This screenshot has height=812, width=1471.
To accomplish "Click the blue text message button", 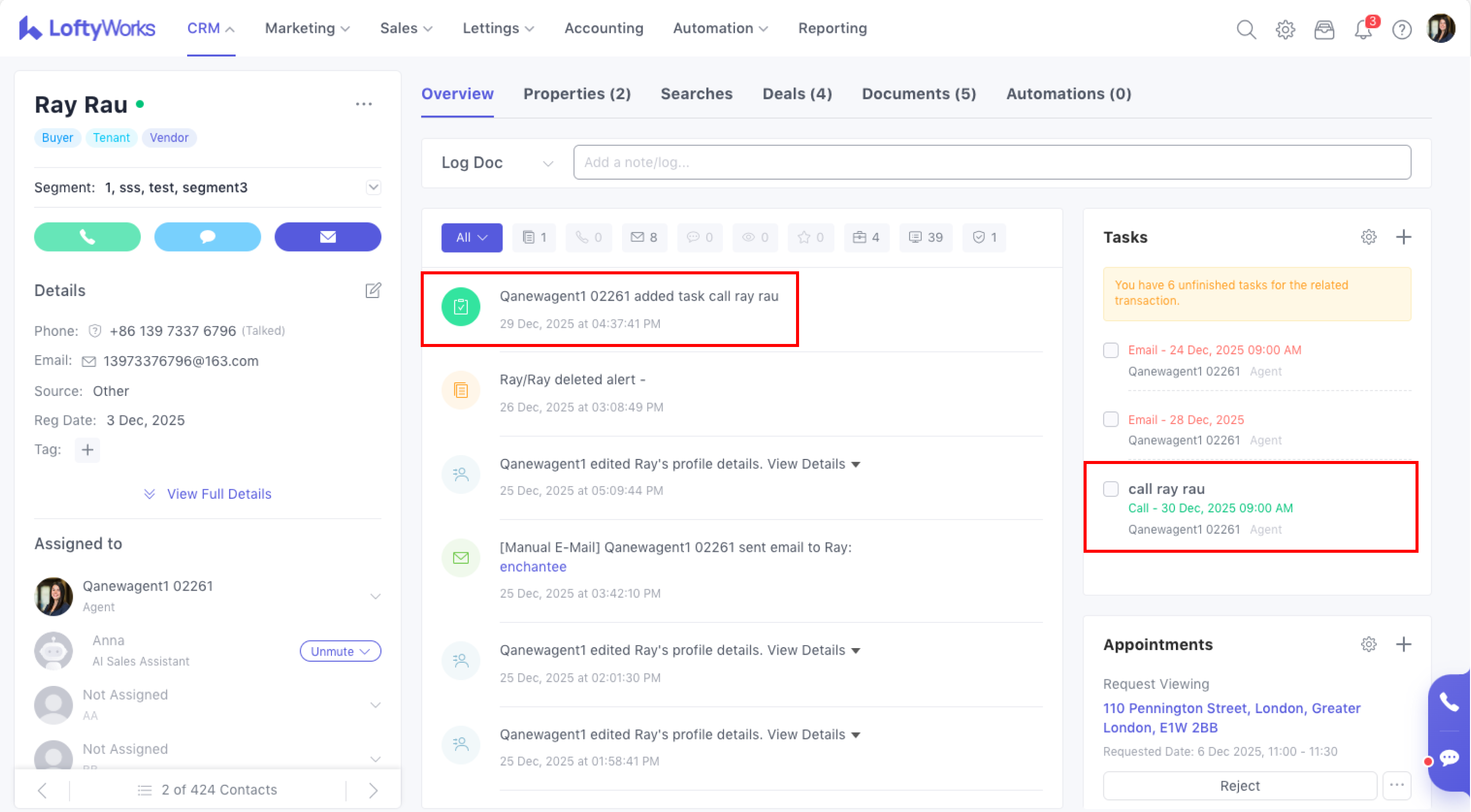I will tap(207, 237).
